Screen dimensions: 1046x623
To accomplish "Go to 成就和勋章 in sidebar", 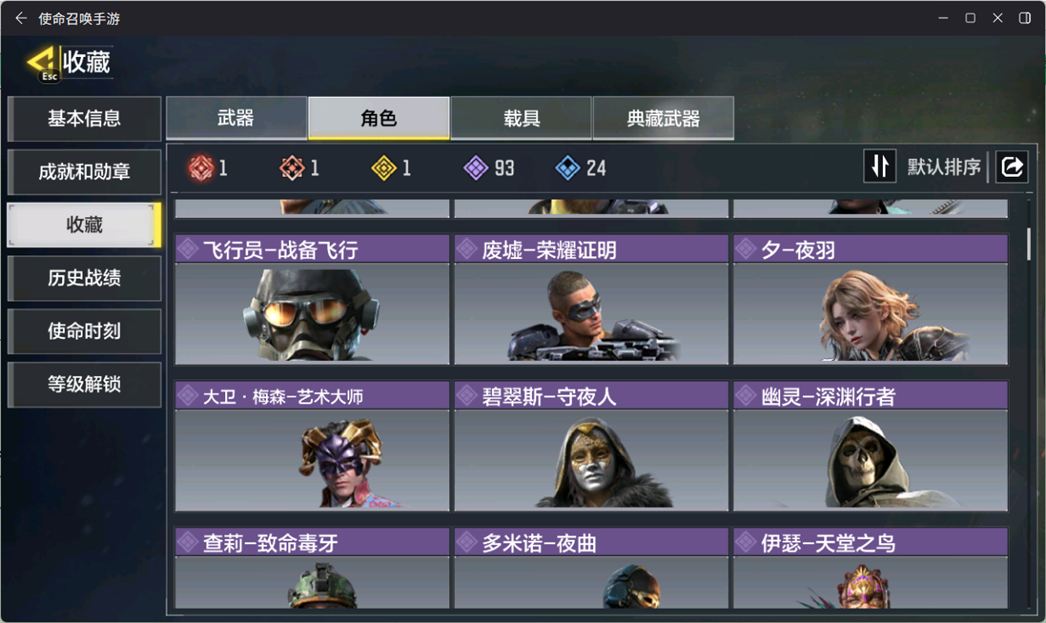I will (x=84, y=171).
